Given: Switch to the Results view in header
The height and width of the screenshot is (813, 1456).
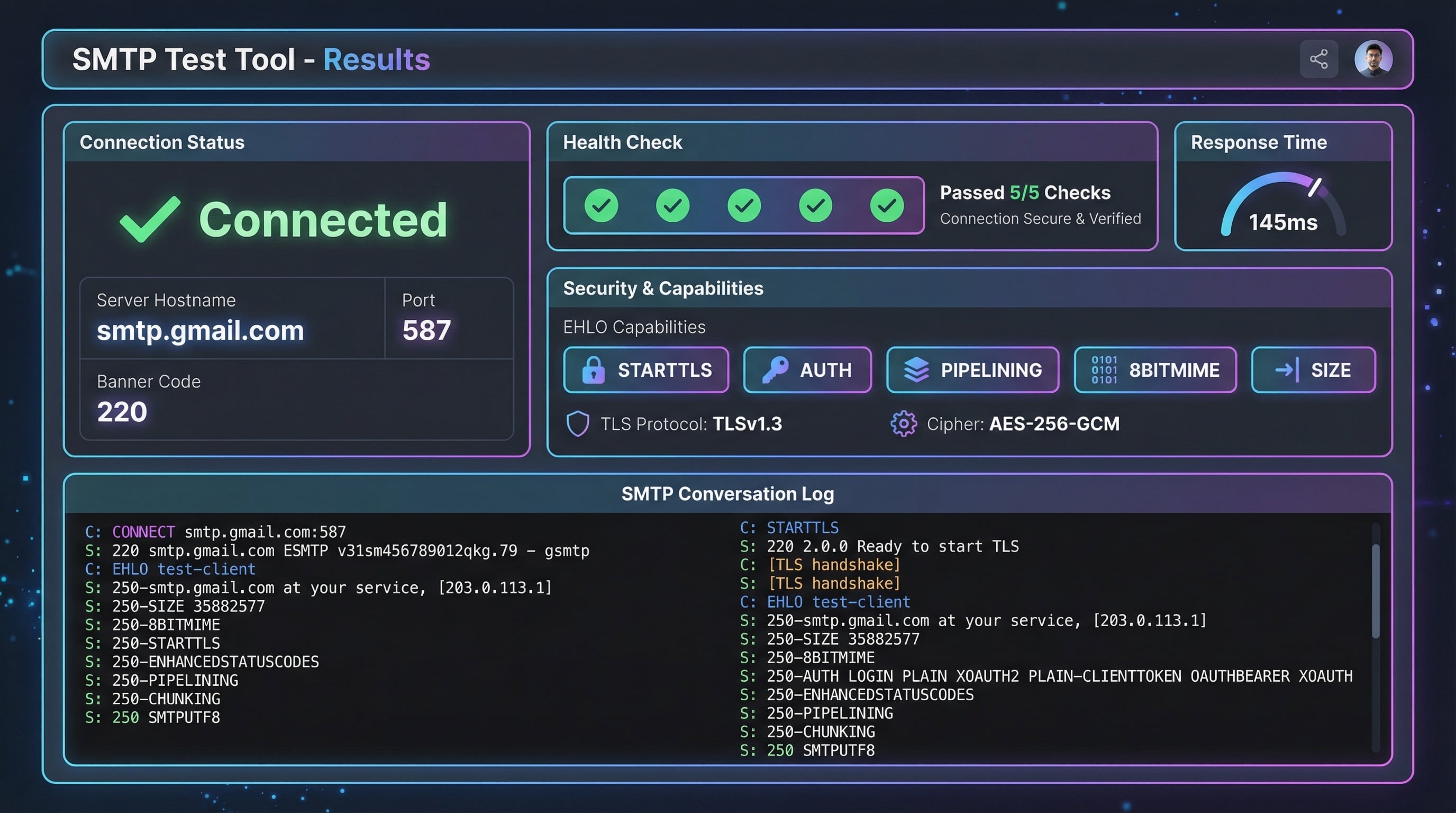Looking at the screenshot, I should [x=377, y=58].
